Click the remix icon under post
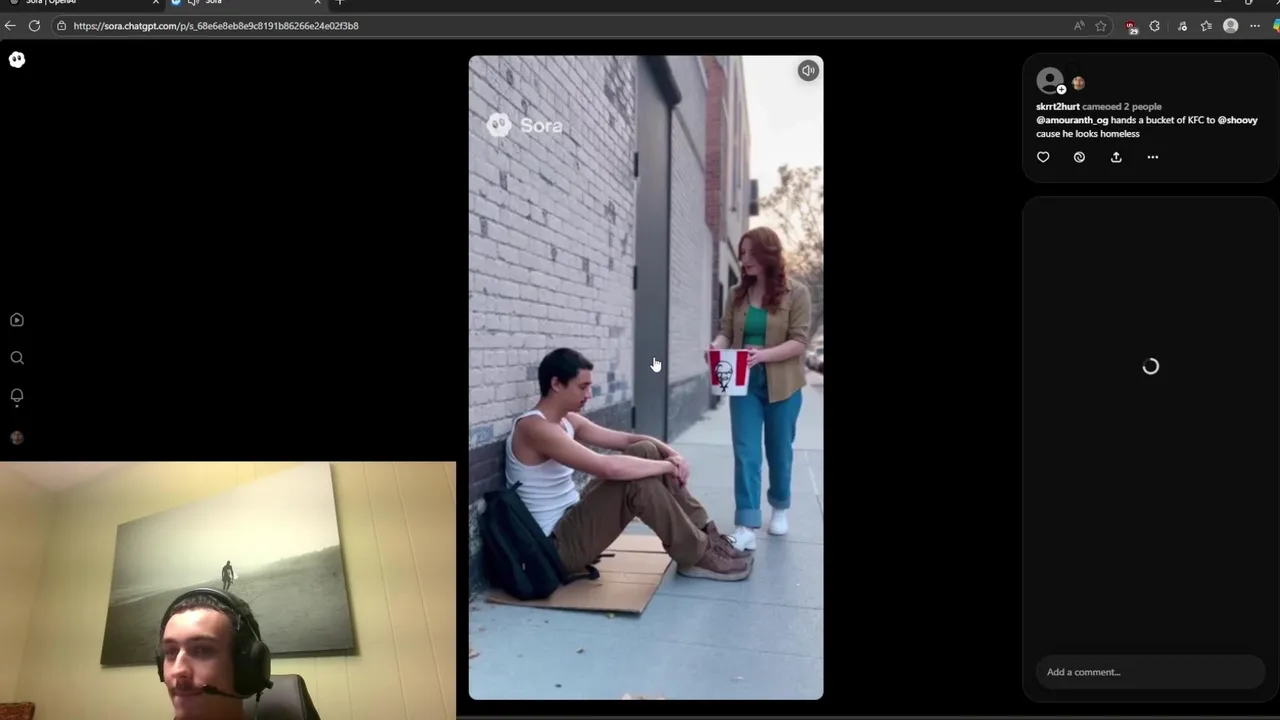 click(x=1079, y=157)
